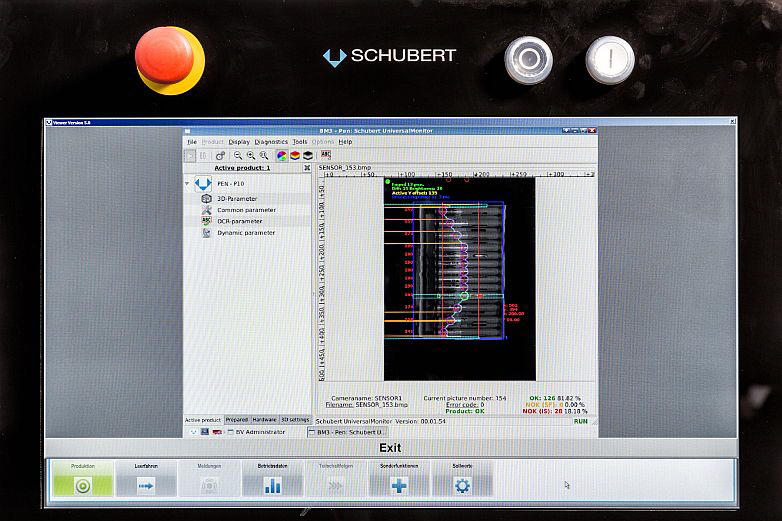Click the Product: OK status text

point(465,411)
